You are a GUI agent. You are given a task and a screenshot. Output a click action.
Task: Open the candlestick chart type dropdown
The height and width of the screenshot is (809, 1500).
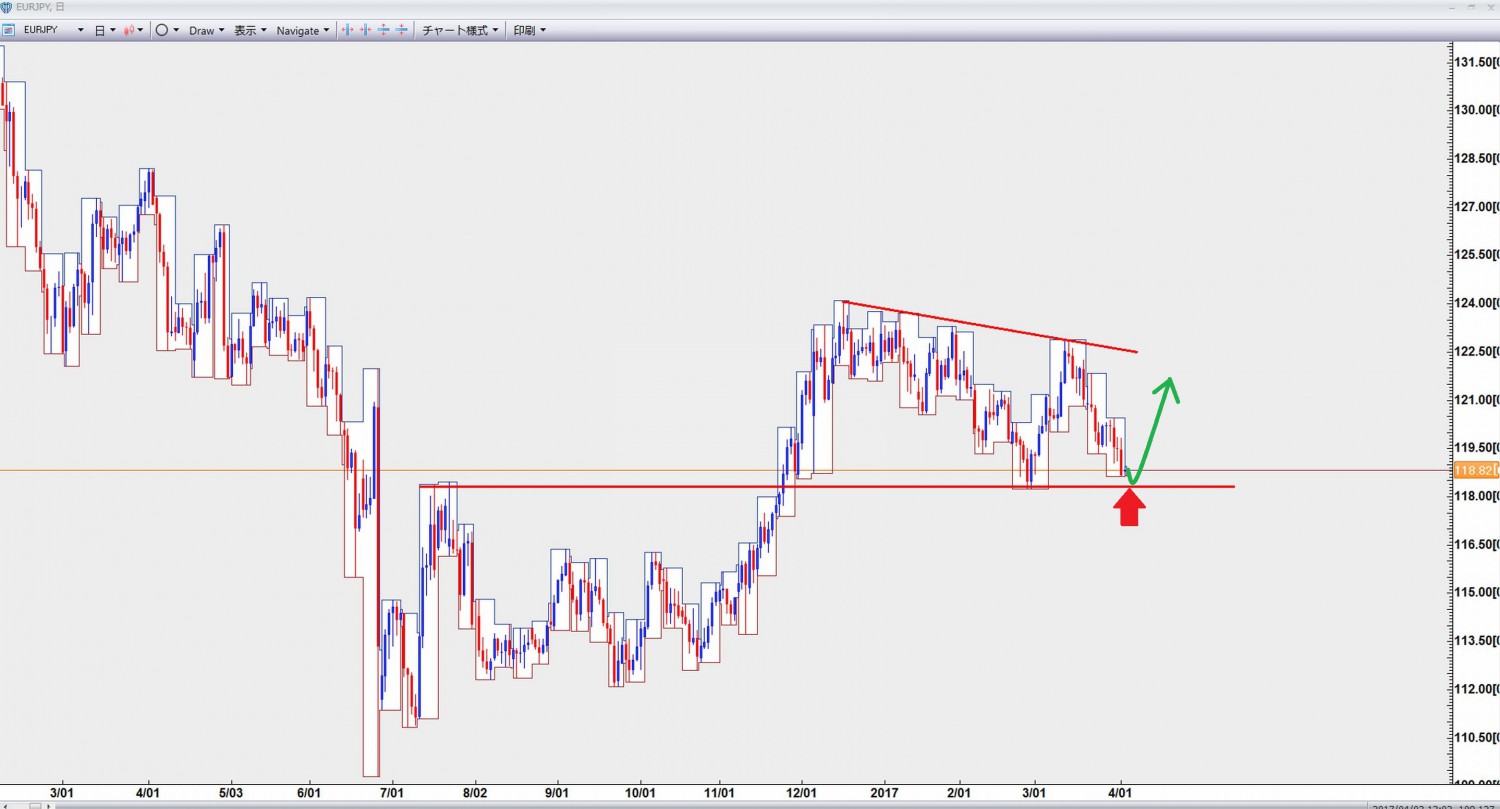133,30
